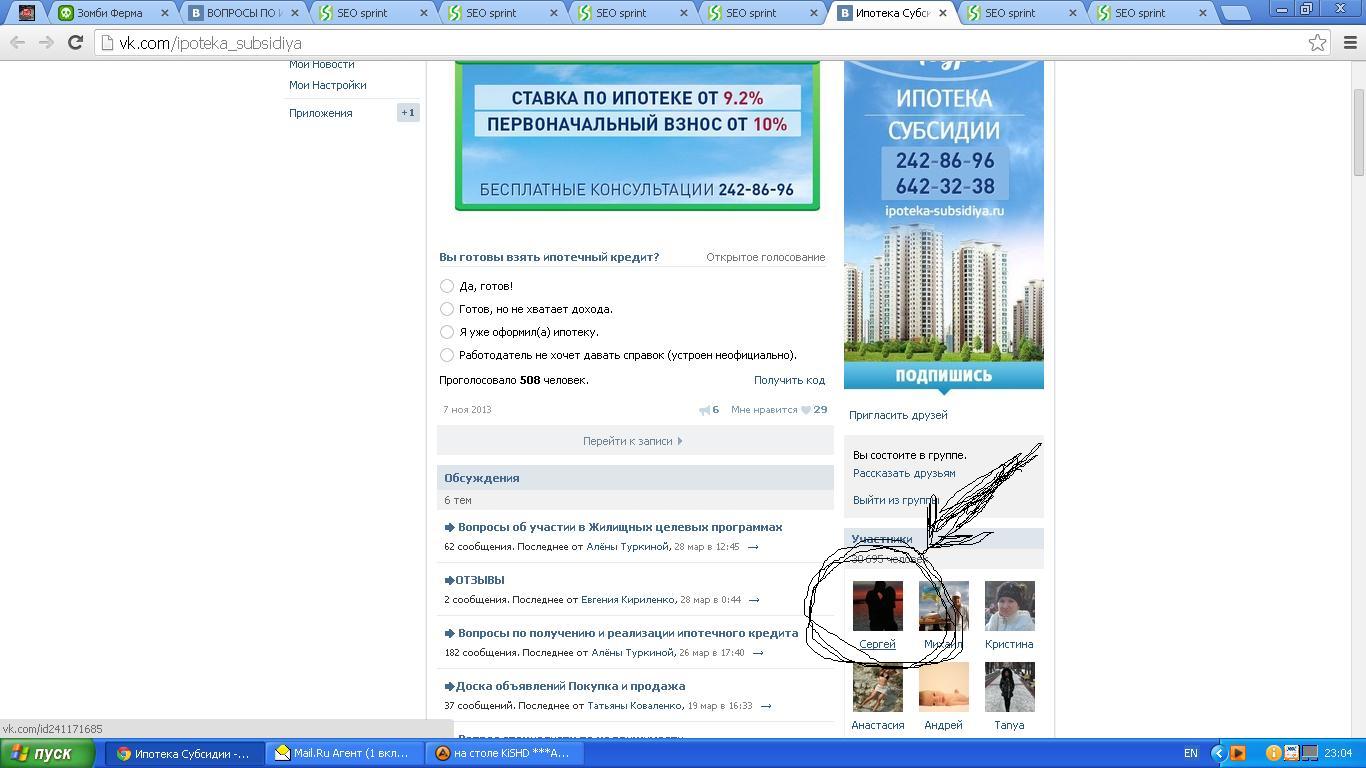Open Кристина member avatar
1366x768 pixels.
1010,606
